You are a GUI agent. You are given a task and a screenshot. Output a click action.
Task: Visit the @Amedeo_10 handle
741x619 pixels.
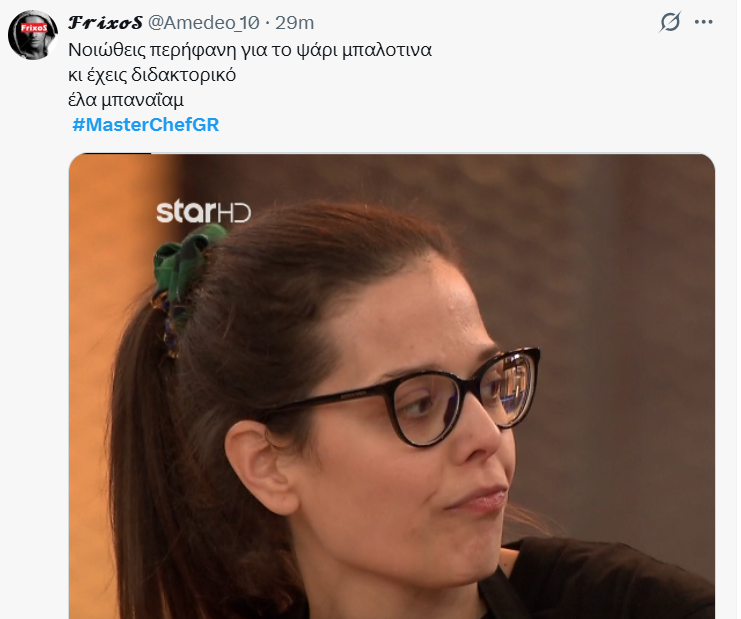point(204,23)
